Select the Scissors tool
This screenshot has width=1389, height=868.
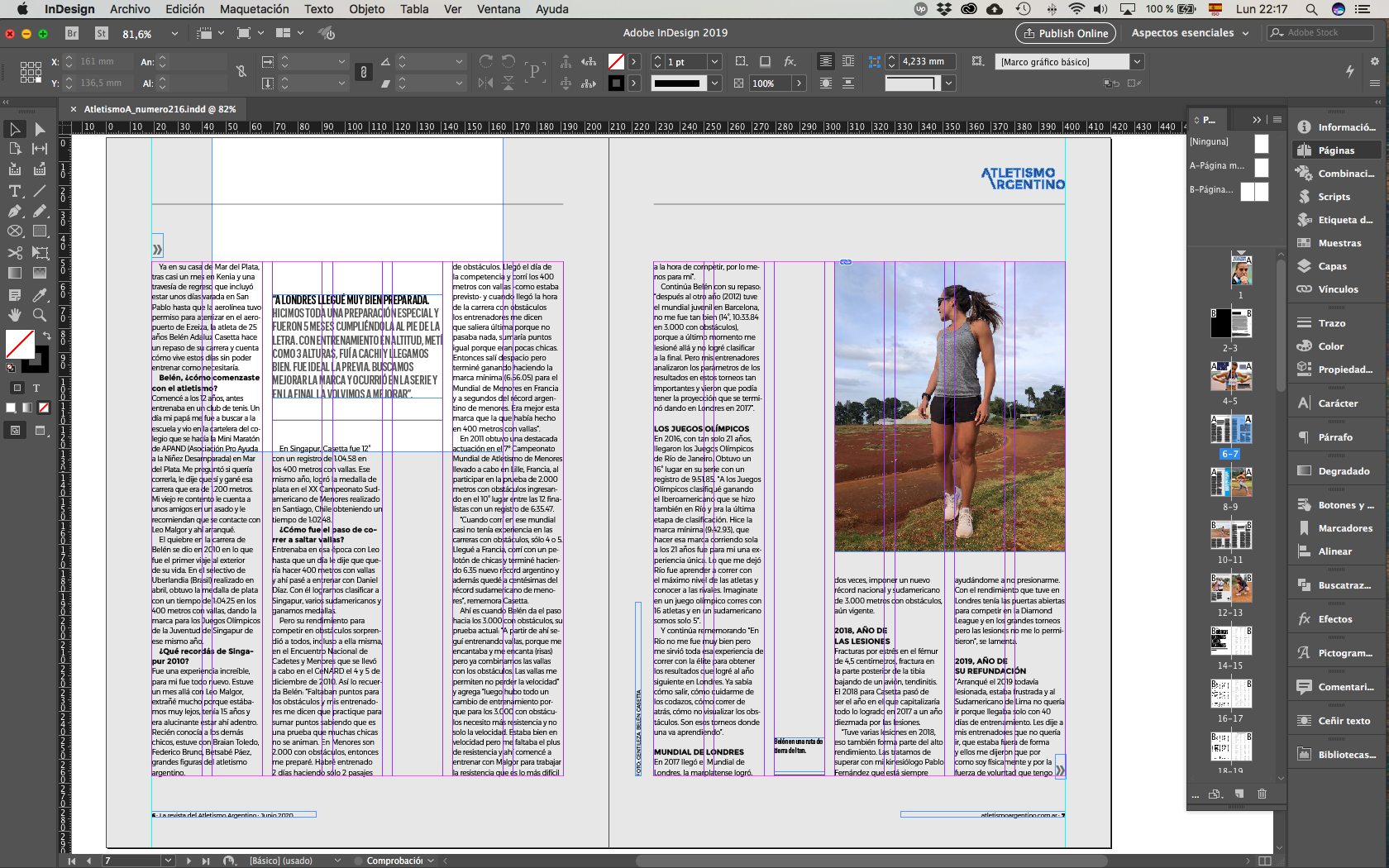pos(15,252)
